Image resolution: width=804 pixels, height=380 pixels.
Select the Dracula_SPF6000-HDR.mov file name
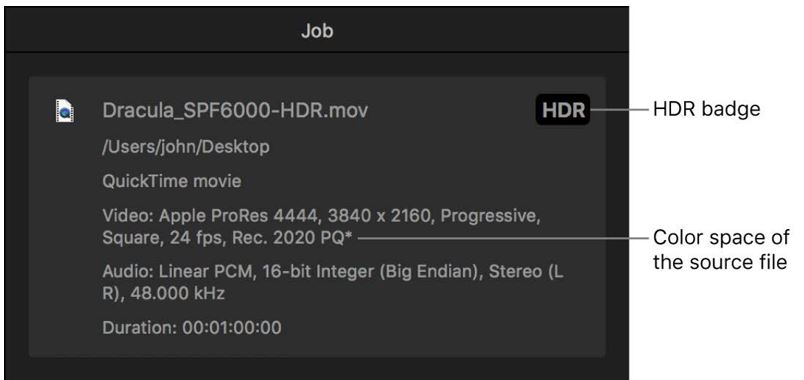[235, 110]
